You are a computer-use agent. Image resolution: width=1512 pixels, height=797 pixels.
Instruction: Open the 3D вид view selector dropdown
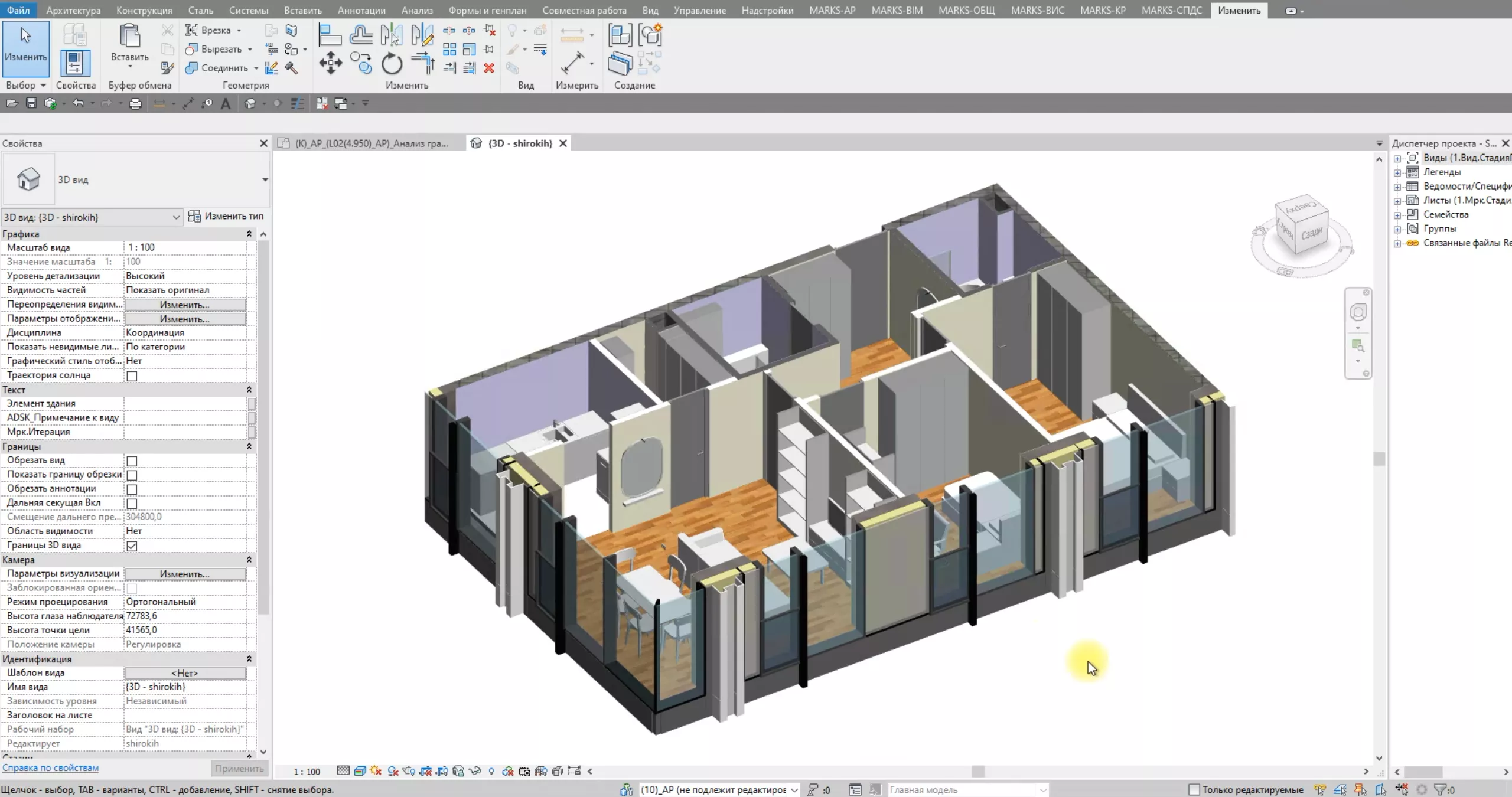(175, 217)
